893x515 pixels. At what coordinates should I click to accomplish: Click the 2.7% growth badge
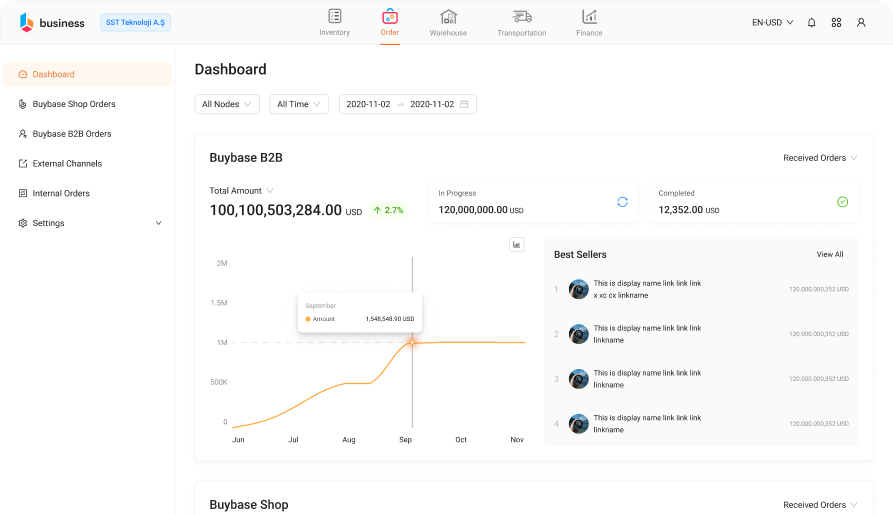[388, 210]
